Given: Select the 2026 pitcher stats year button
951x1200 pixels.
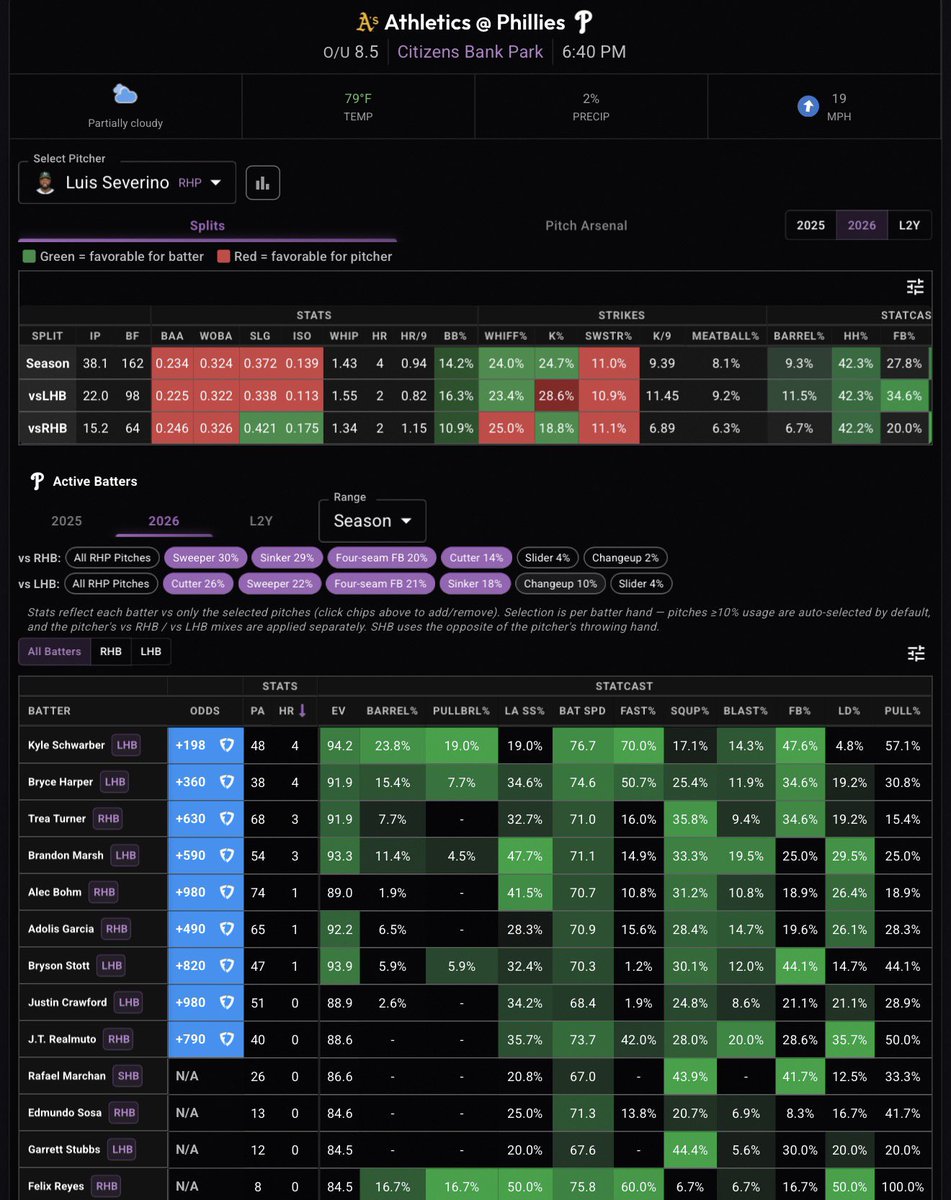Looking at the screenshot, I should click(862, 225).
